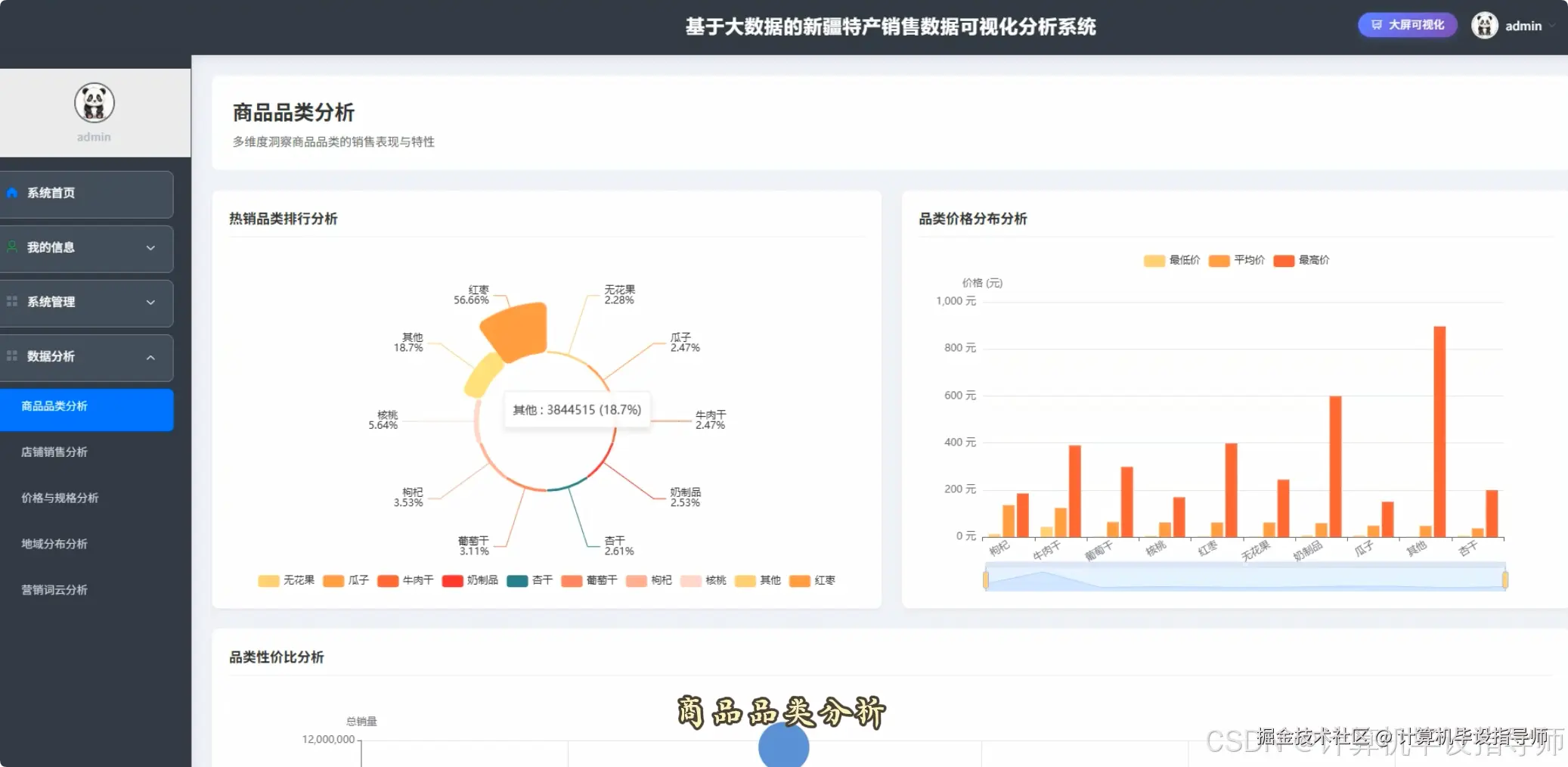1568x767 pixels.
Task: Click the grid icon beside 系统管理
Action: 12,301
